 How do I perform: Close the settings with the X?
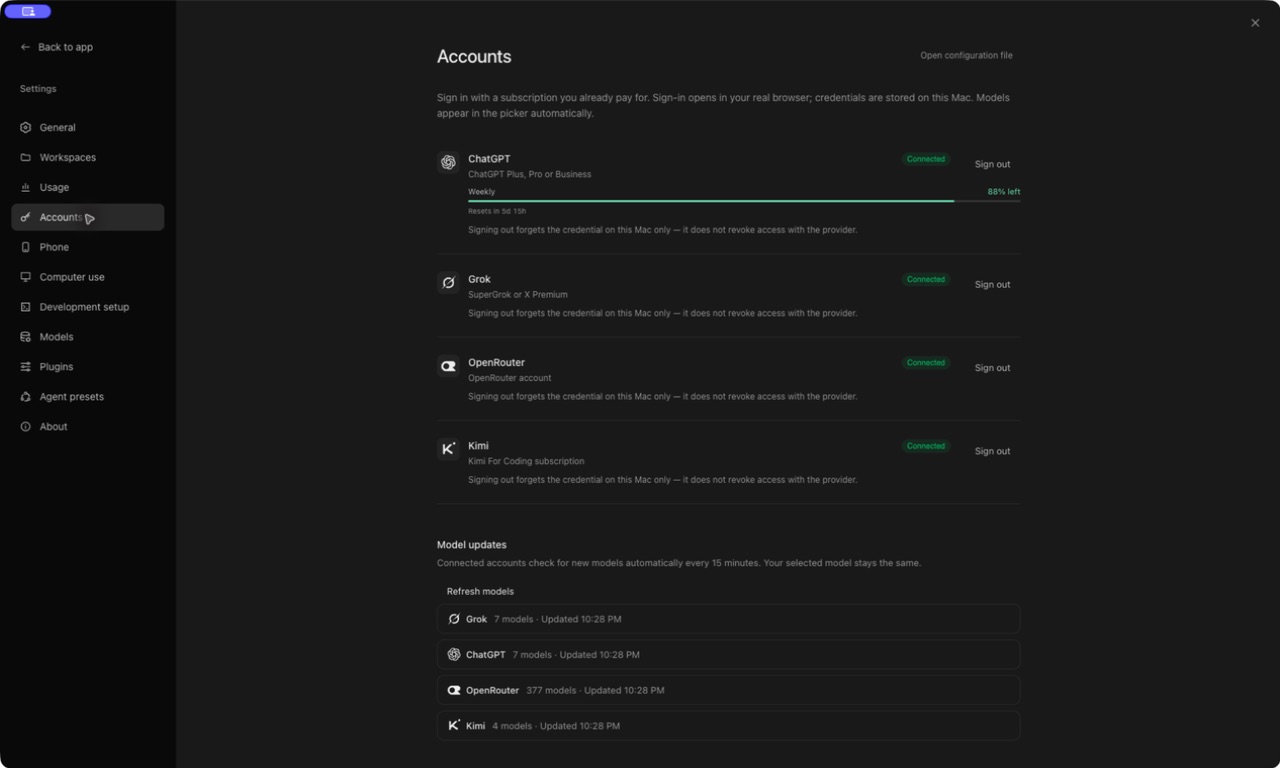tap(1255, 23)
